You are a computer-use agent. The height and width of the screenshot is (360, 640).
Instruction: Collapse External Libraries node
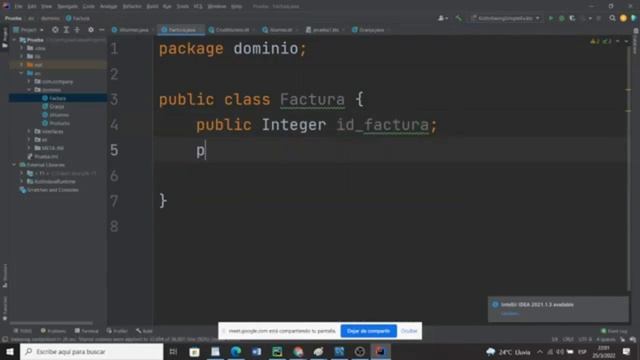[14, 164]
